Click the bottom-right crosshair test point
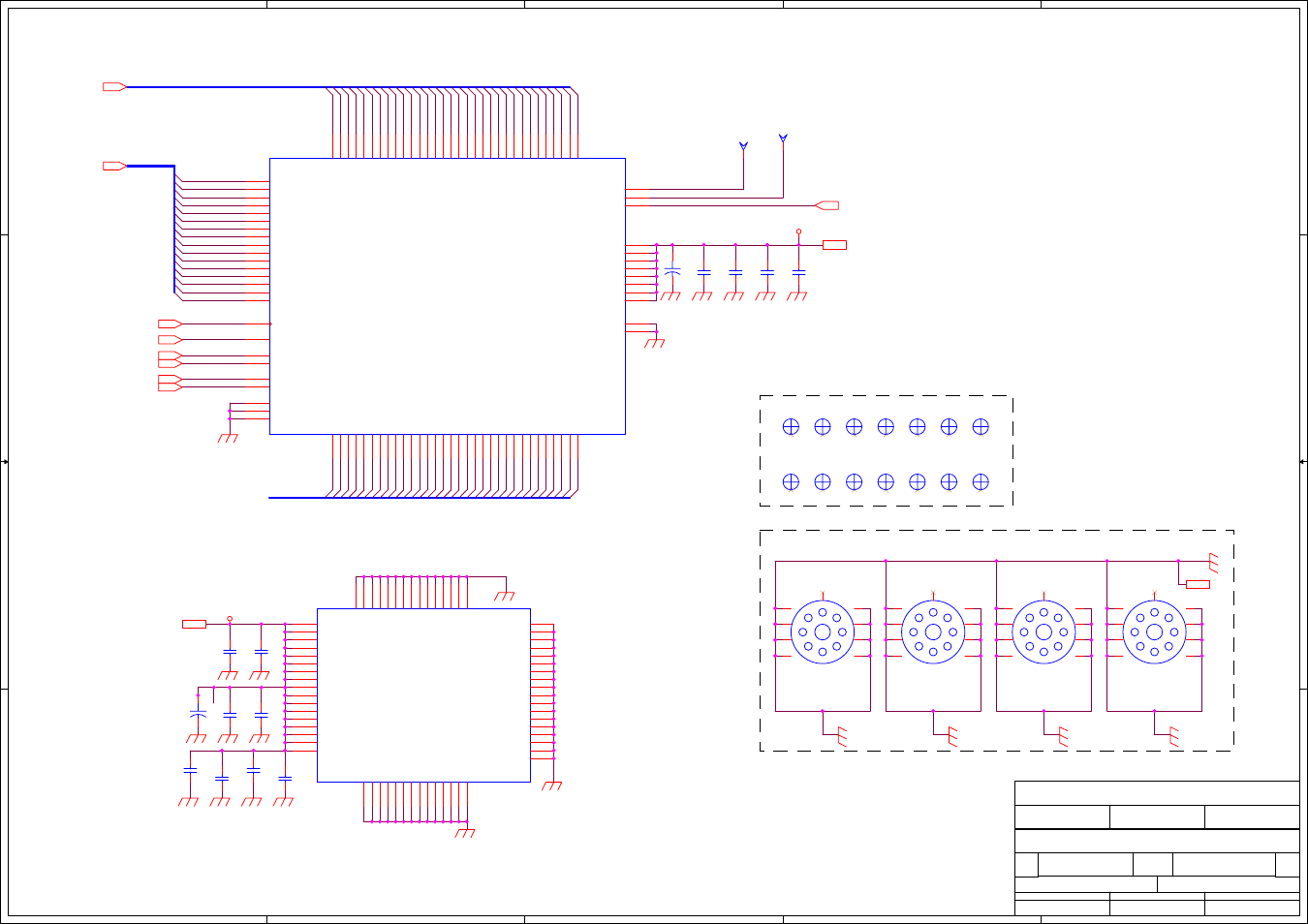This screenshot has width=1308, height=924. [981, 481]
